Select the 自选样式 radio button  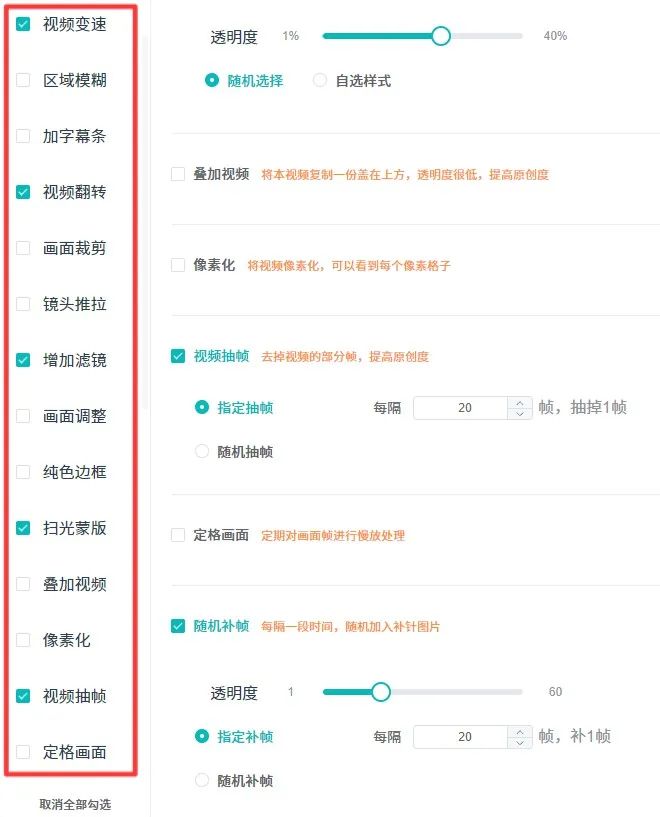319,80
